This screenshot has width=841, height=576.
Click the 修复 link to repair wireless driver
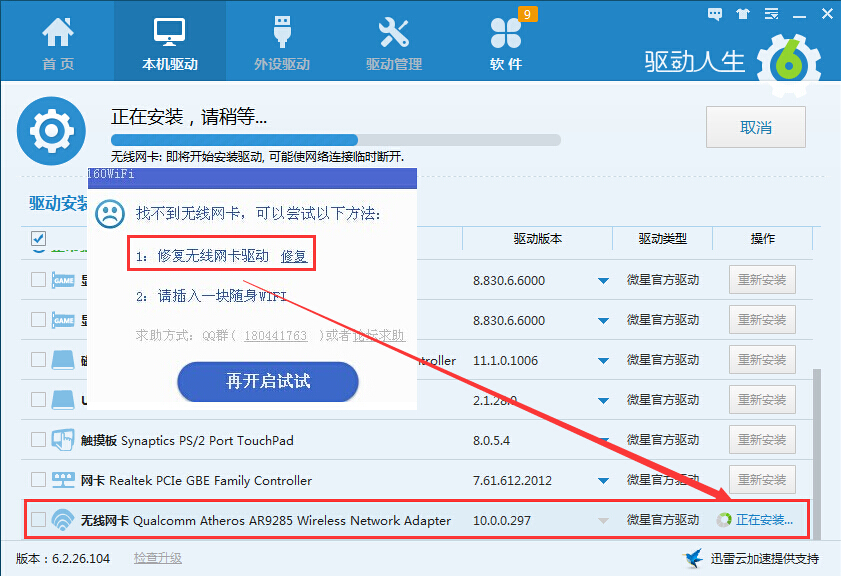coord(294,256)
